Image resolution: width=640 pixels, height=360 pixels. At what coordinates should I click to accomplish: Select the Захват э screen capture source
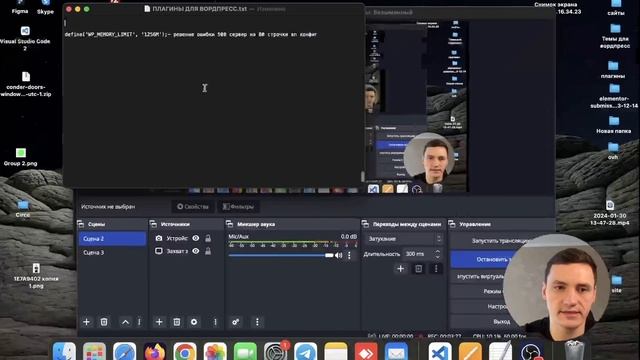[177, 251]
